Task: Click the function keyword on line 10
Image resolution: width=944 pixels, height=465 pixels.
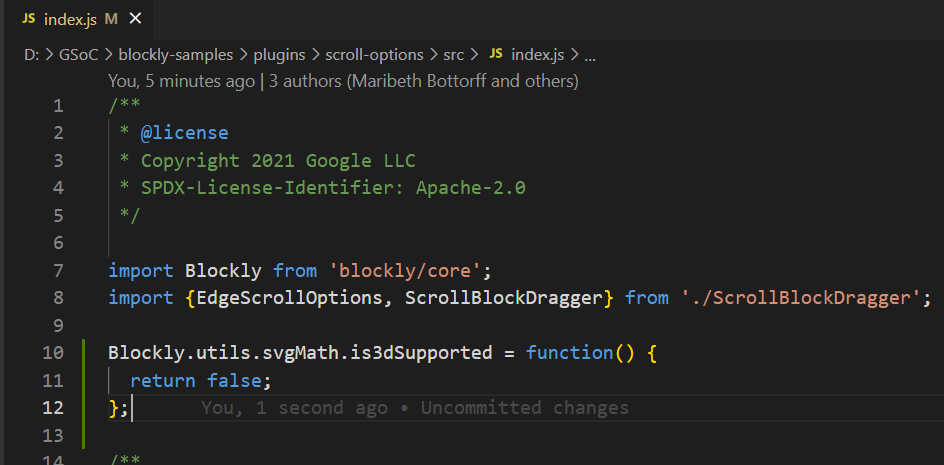Action: [x=570, y=352]
